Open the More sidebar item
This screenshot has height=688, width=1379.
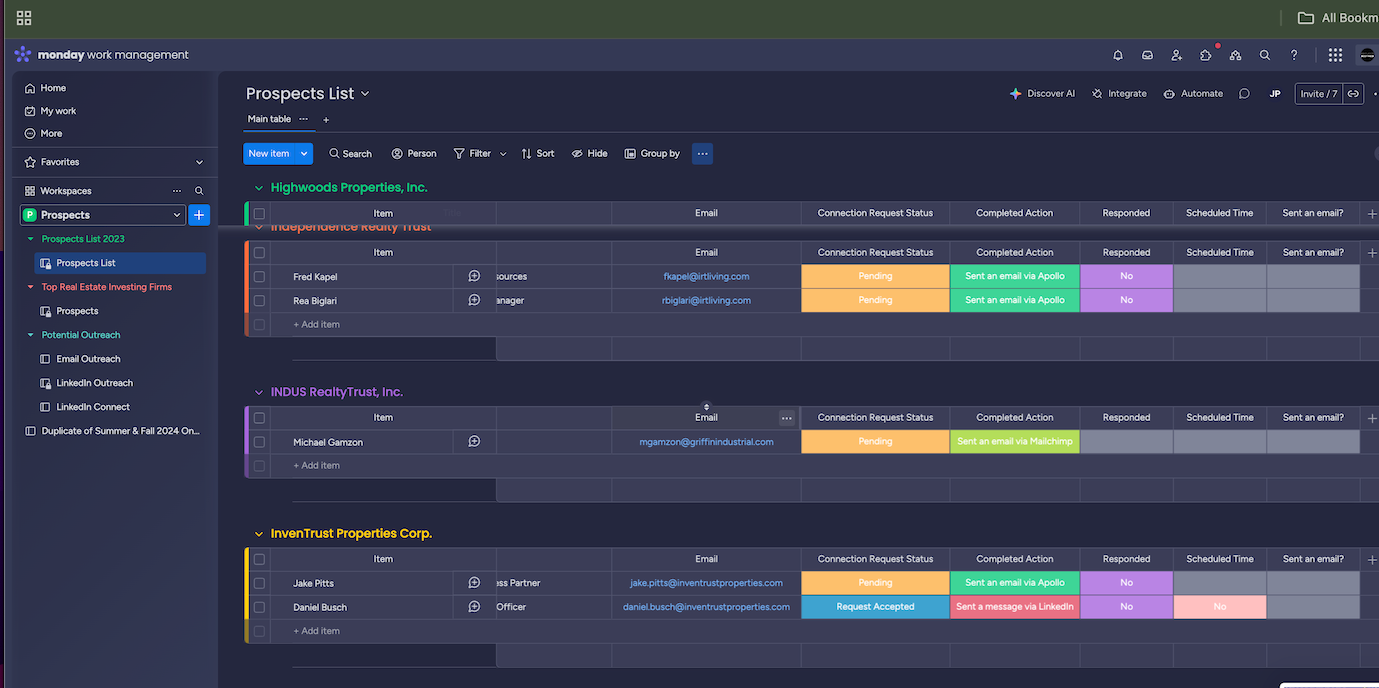pos(43,133)
